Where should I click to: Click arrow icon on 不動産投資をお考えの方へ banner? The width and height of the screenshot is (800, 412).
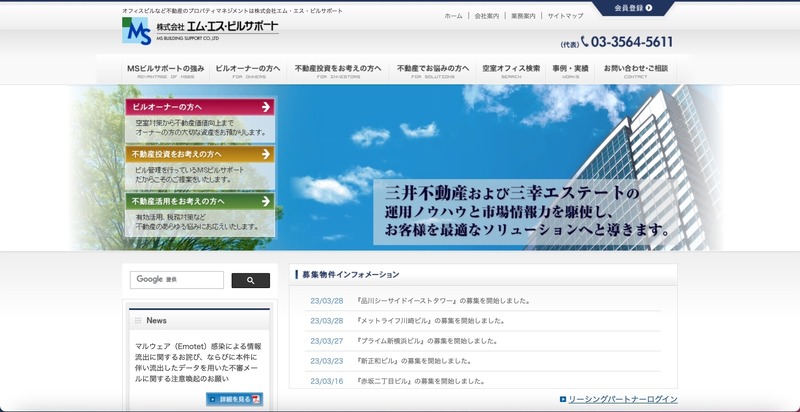(265, 155)
